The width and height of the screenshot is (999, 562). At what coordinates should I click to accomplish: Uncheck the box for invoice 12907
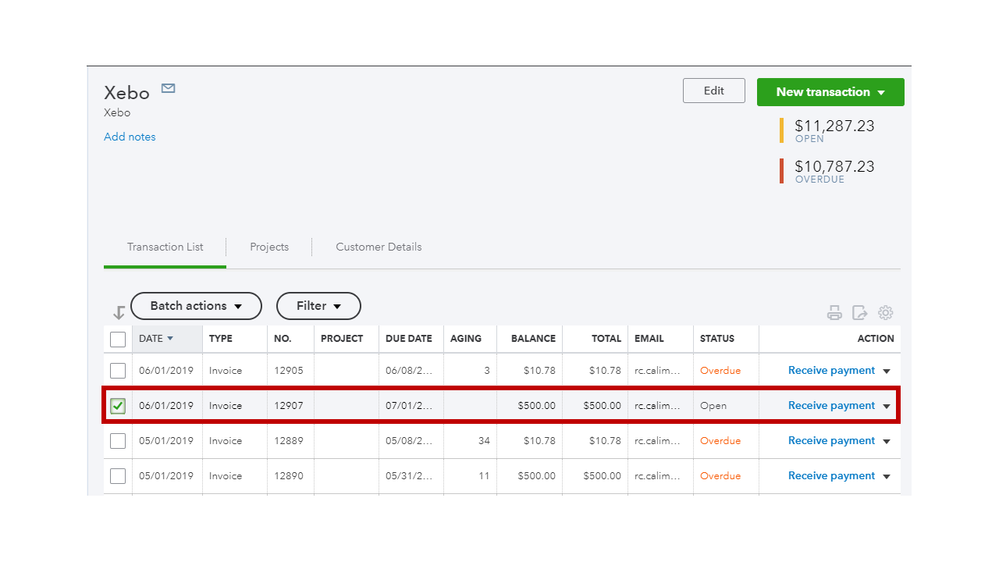pos(118,406)
